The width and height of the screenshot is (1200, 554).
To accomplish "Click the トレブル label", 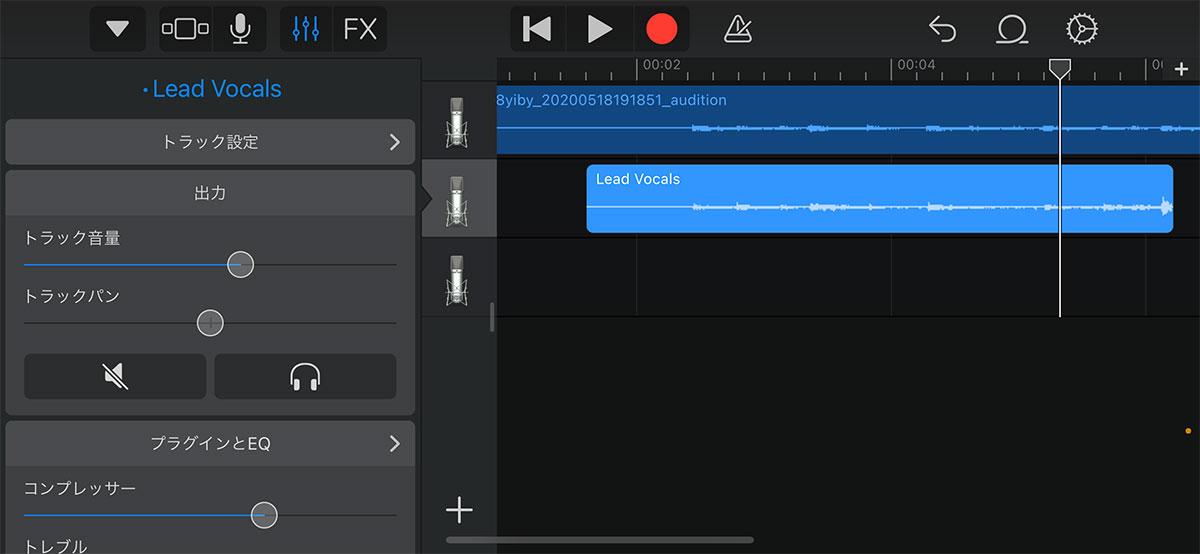I will [55, 546].
